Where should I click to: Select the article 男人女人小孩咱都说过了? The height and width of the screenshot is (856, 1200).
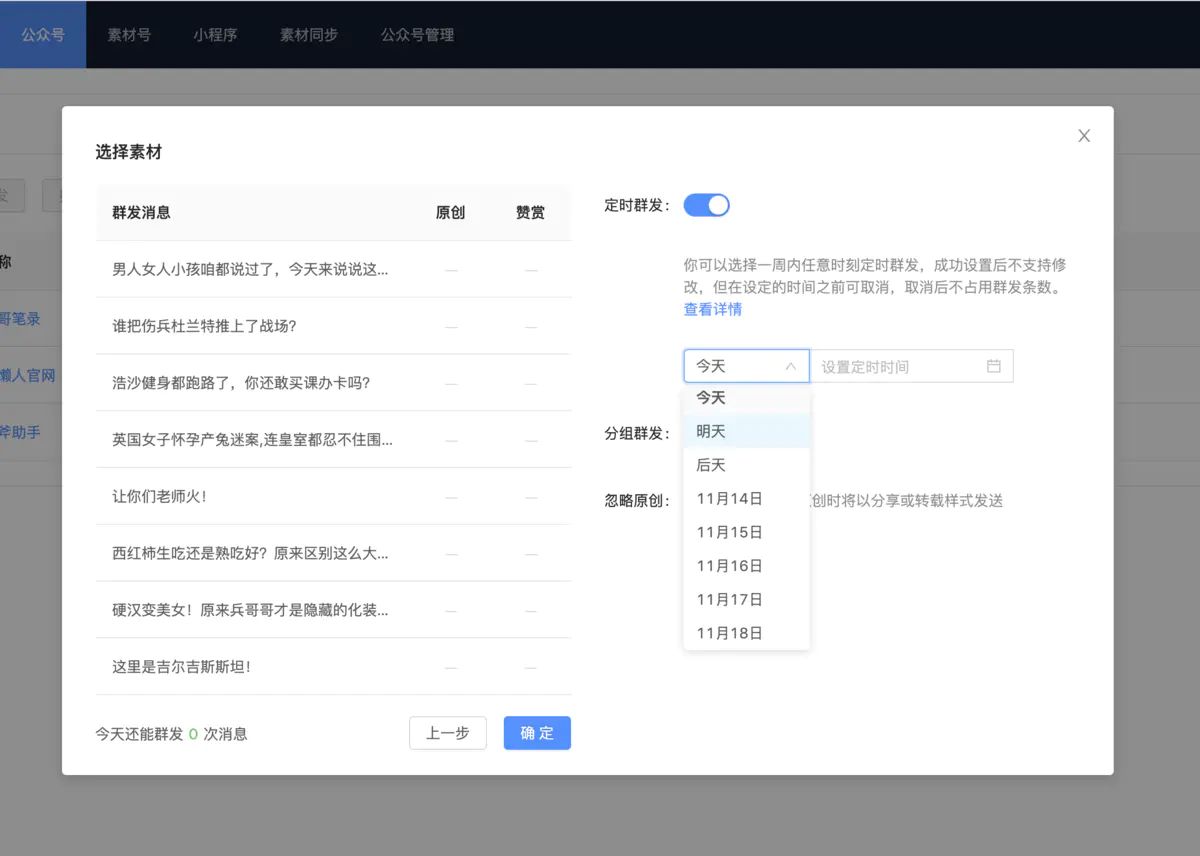333,269
